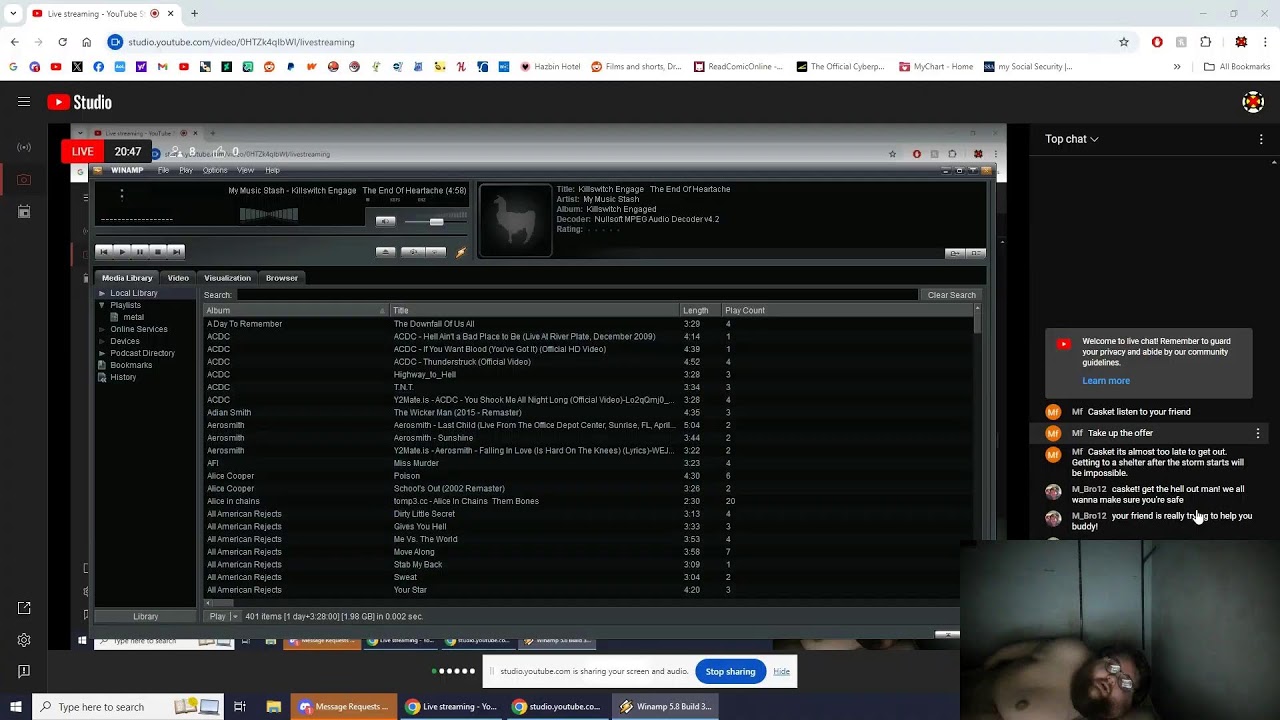Select the Stream icon in left sidebar
The width and height of the screenshot is (1280, 720).
(x=24, y=148)
